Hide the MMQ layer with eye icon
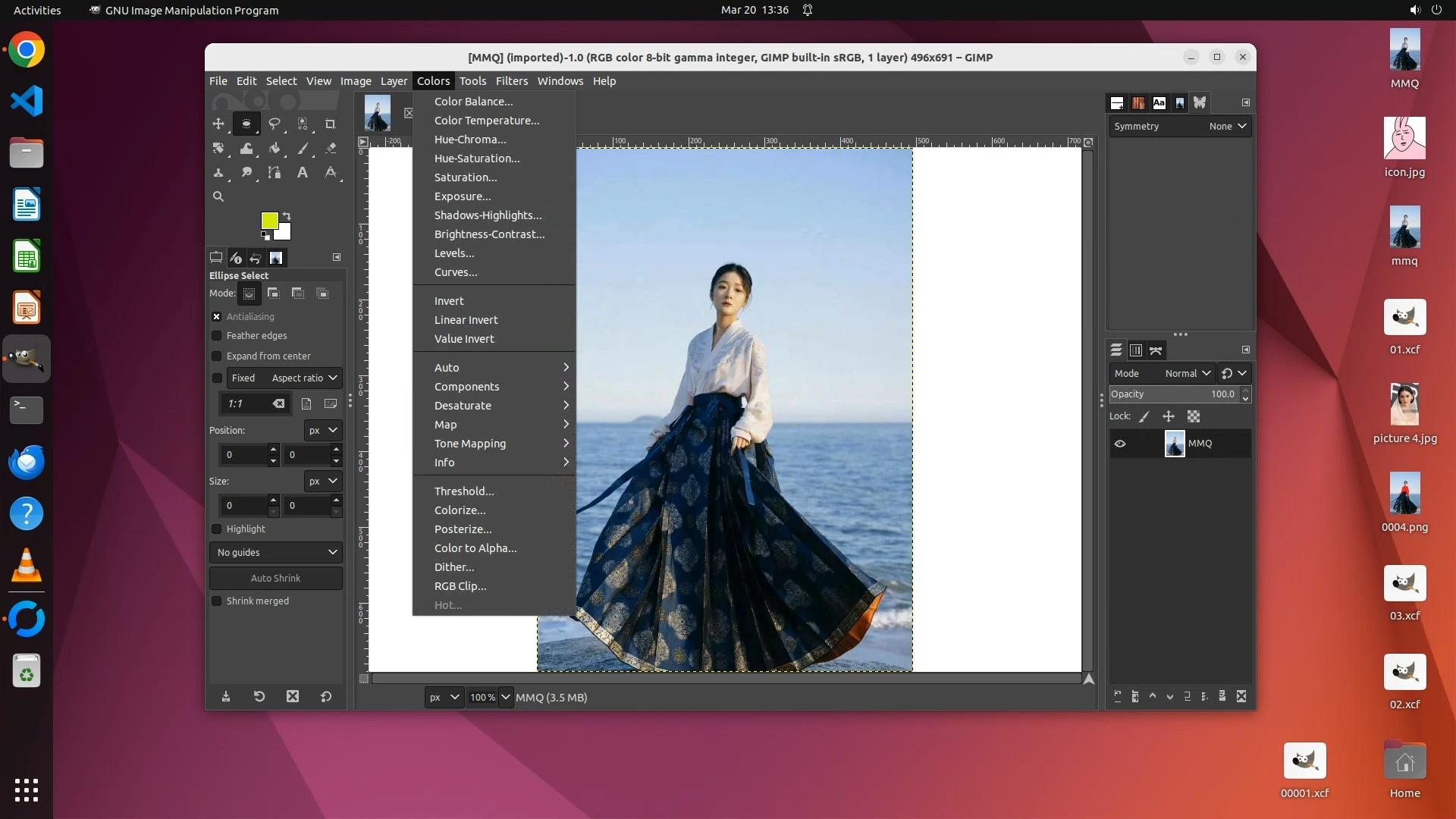Screen dimensions: 1456x819 click(1120, 444)
